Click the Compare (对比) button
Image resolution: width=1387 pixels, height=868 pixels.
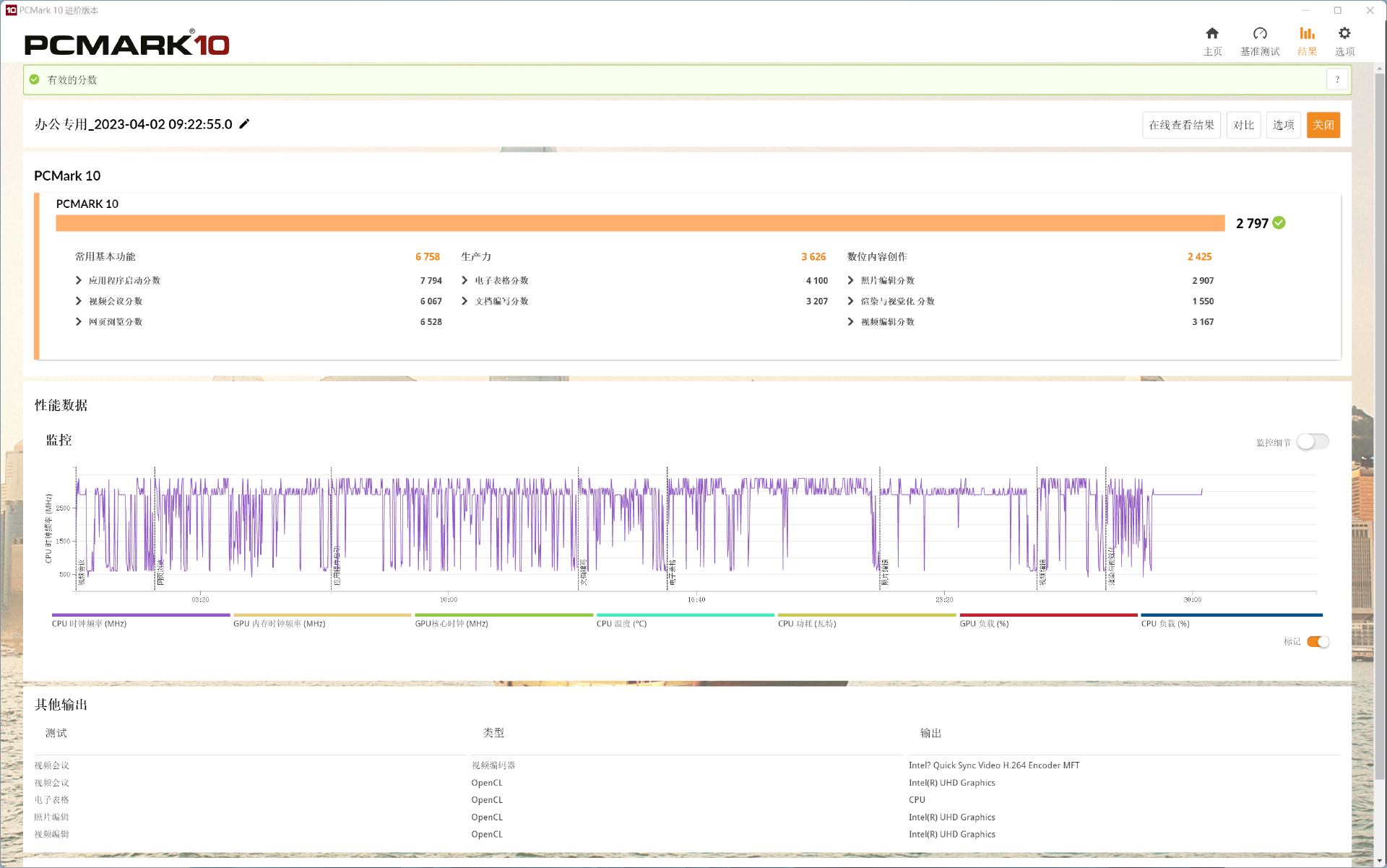coord(1243,125)
